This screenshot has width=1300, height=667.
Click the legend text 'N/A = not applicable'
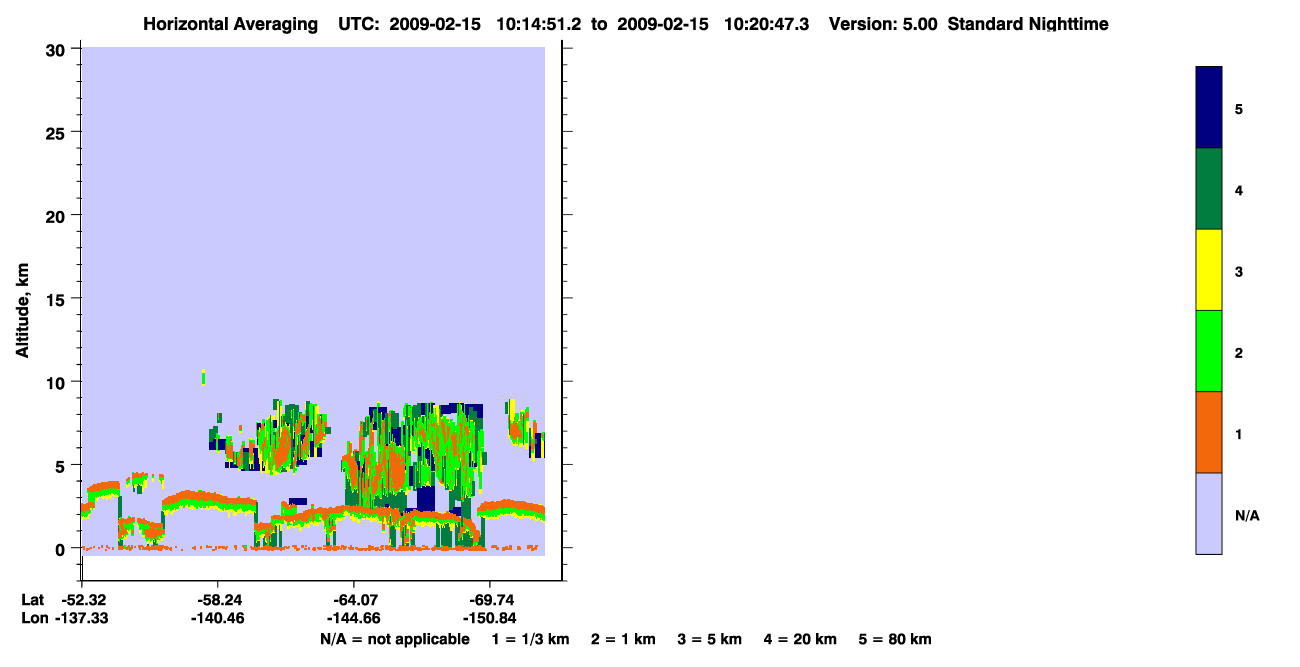tap(394, 640)
